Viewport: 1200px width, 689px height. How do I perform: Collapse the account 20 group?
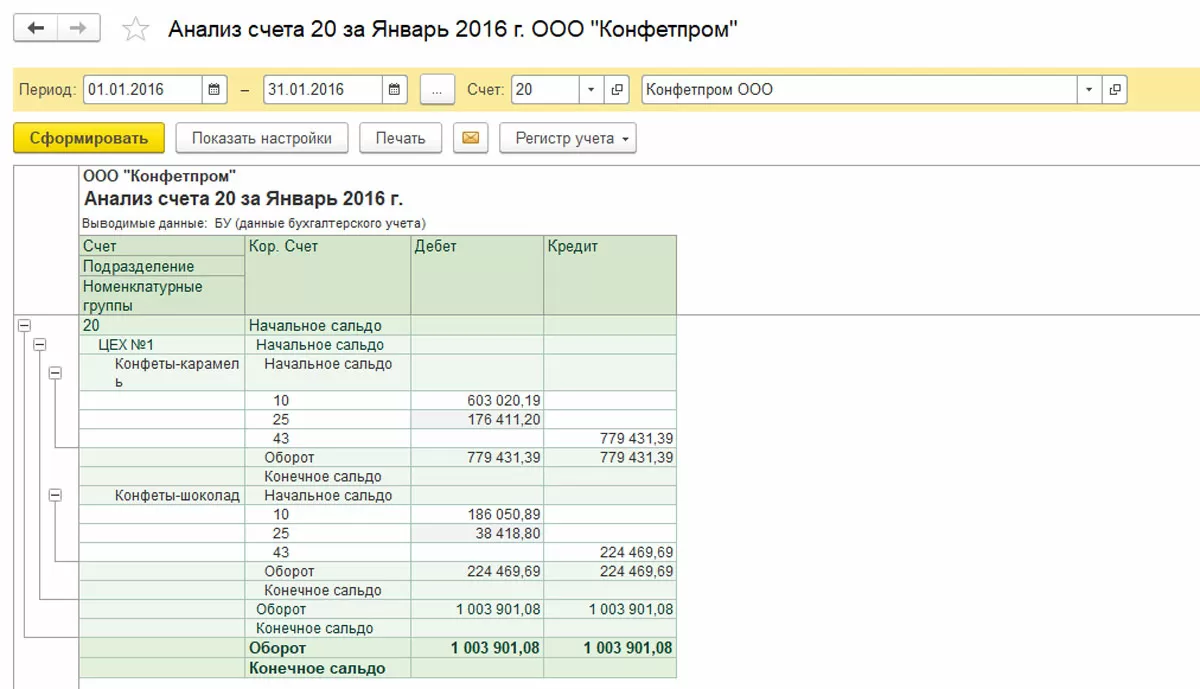24,325
